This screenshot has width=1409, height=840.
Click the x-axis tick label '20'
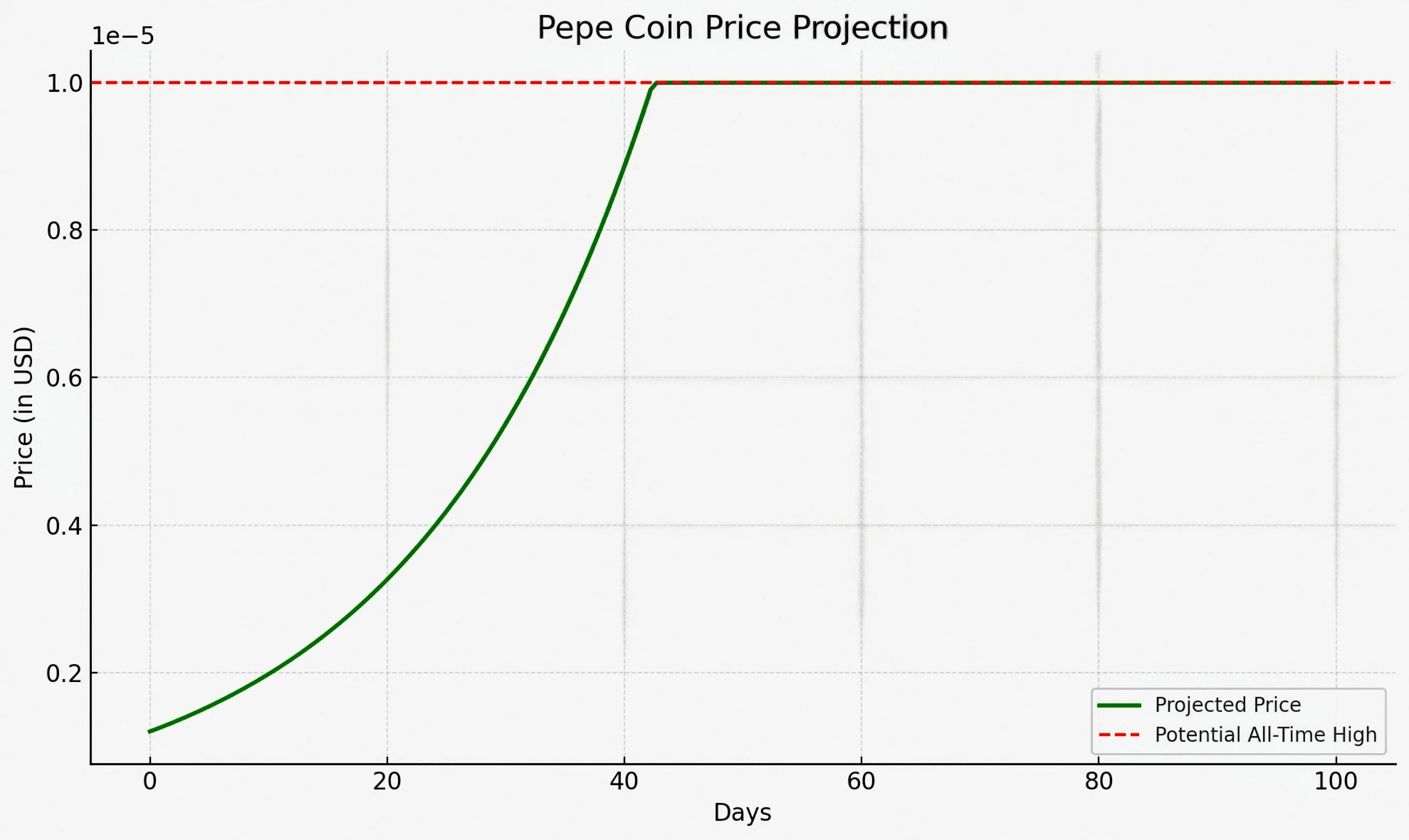tap(387, 782)
